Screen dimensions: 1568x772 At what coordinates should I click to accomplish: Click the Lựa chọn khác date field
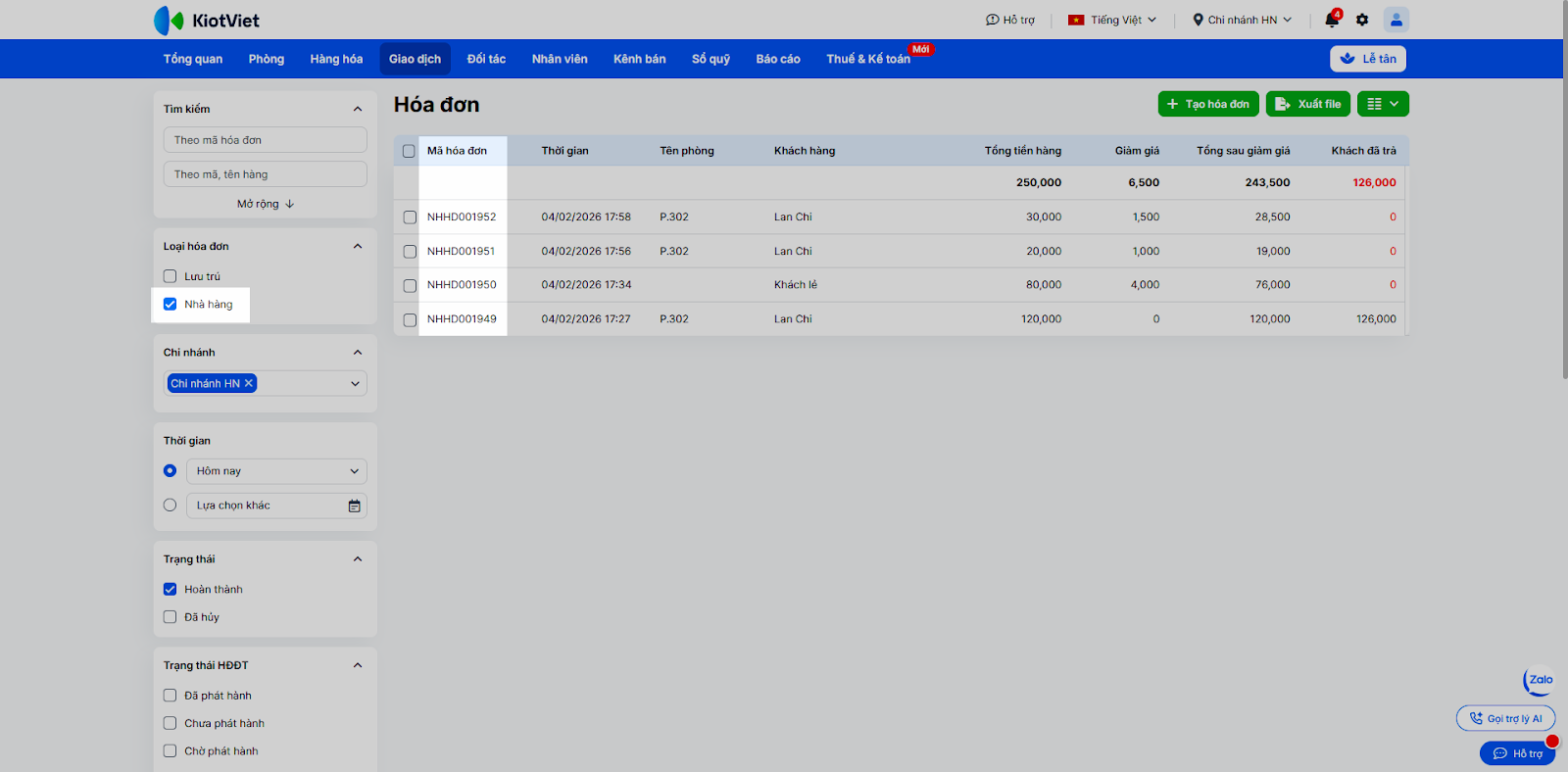click(x=276, y=506)
